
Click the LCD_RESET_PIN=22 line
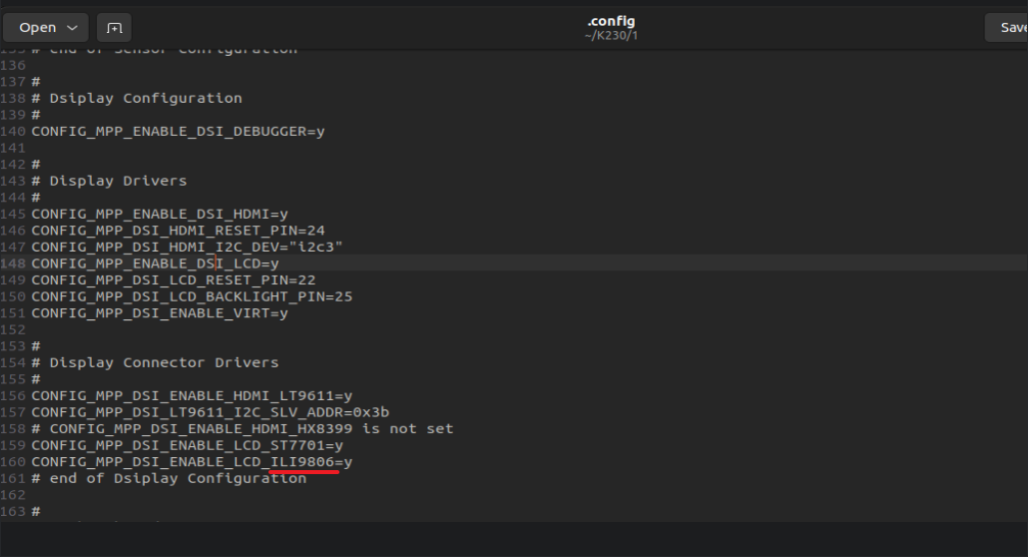pyautogui.click(x=173, y=280)
